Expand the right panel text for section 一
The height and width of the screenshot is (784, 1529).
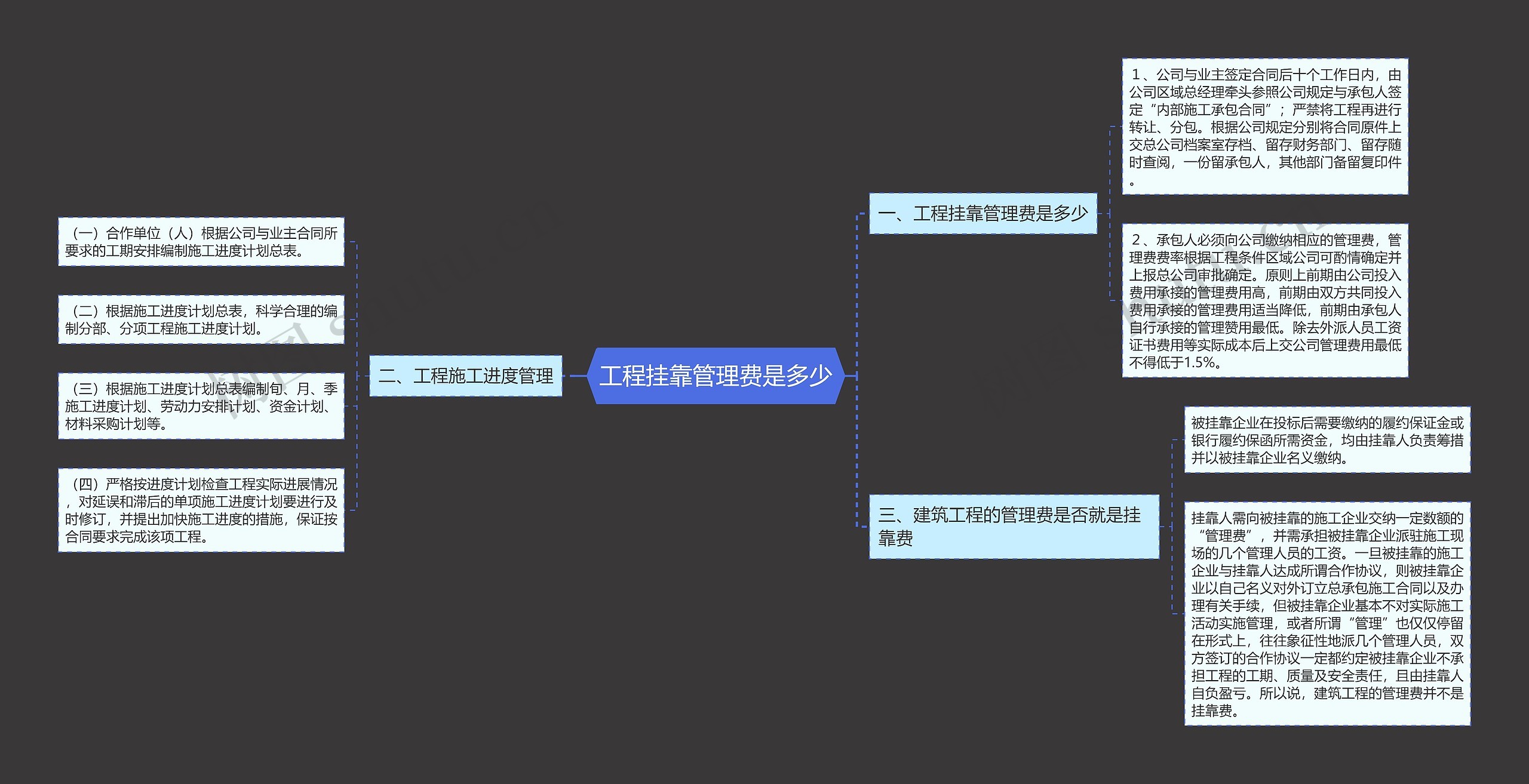point(975,210)
